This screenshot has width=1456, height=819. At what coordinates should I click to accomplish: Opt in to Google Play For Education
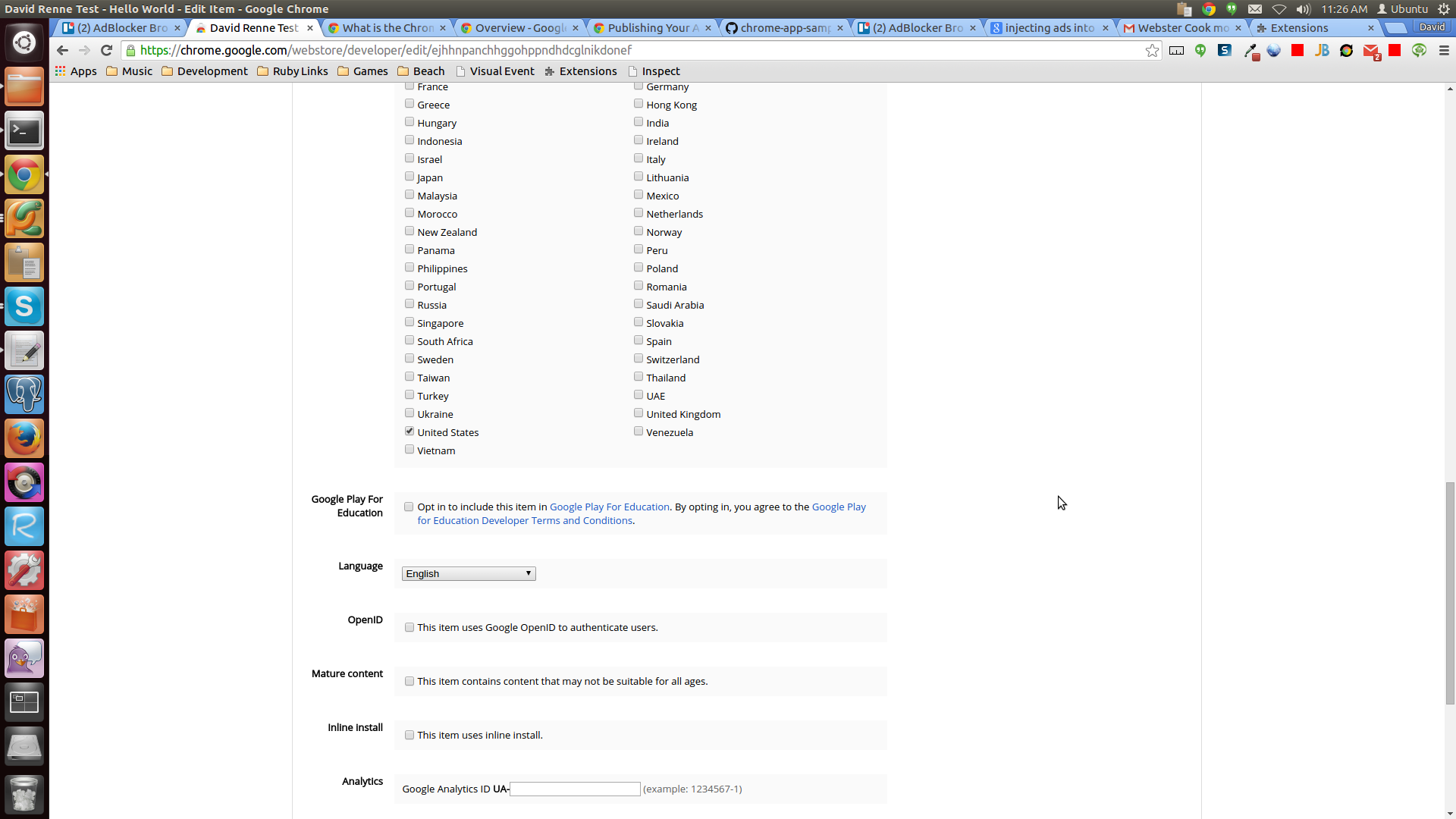pos(409,507)
